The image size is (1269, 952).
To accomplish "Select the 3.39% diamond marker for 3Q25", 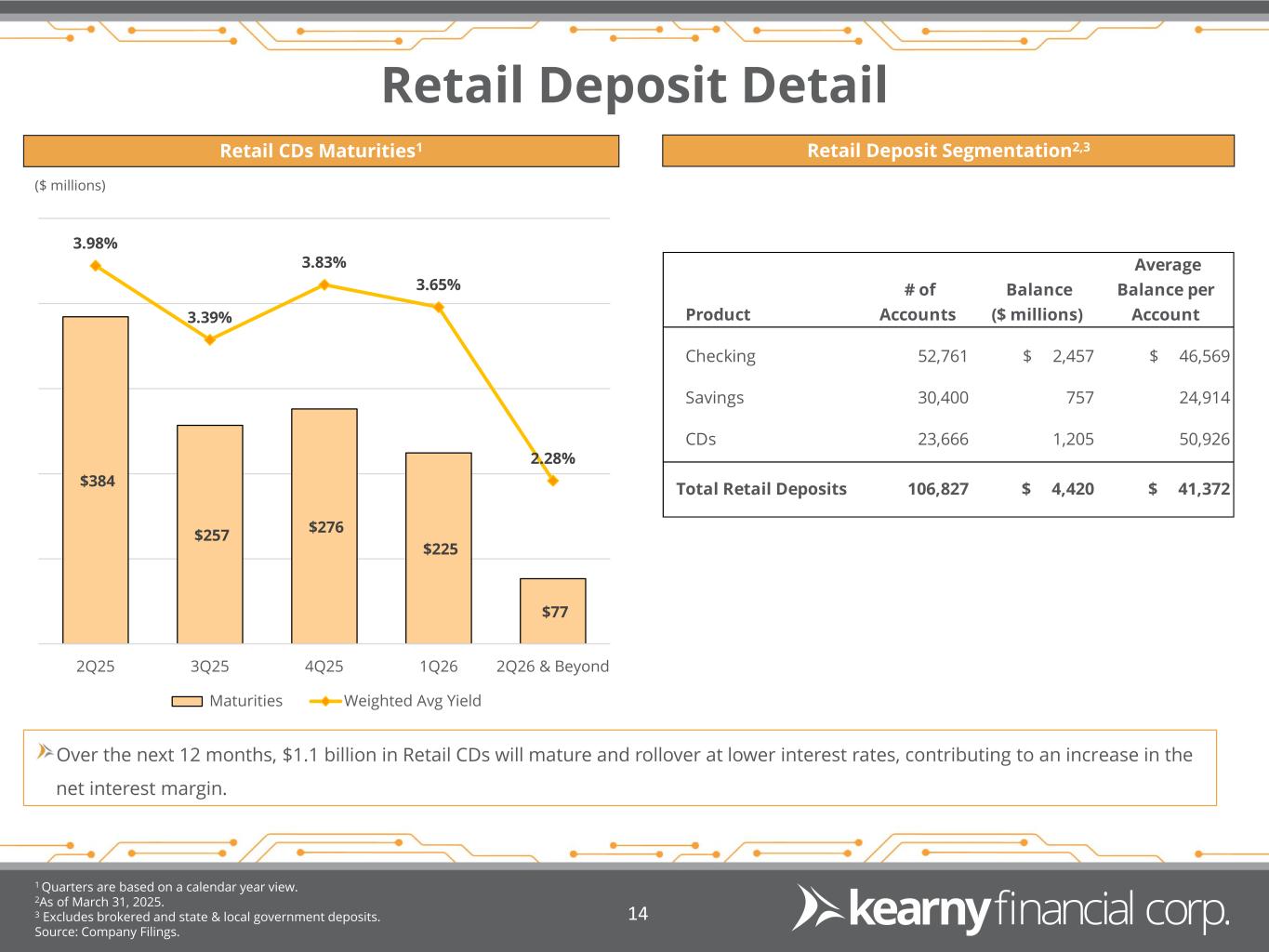I will (x=210, y=339).
